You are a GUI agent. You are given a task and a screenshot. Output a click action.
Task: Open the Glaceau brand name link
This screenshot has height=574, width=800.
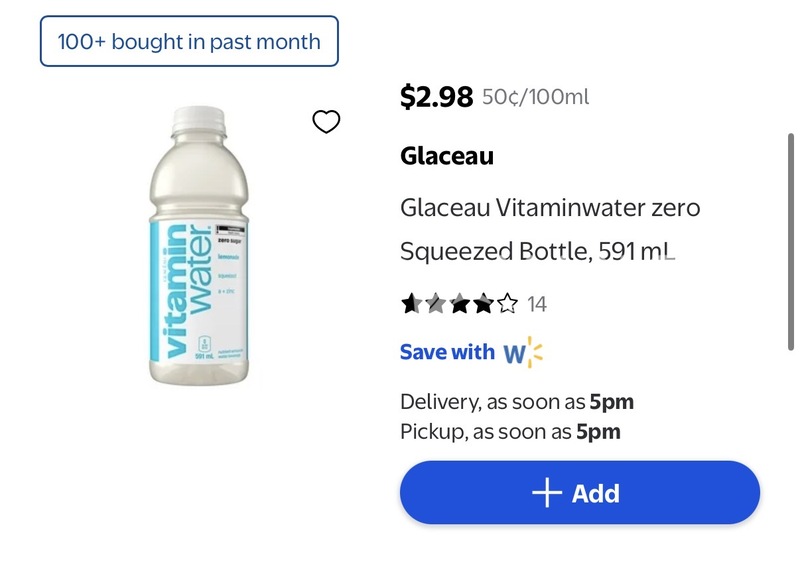447,156
